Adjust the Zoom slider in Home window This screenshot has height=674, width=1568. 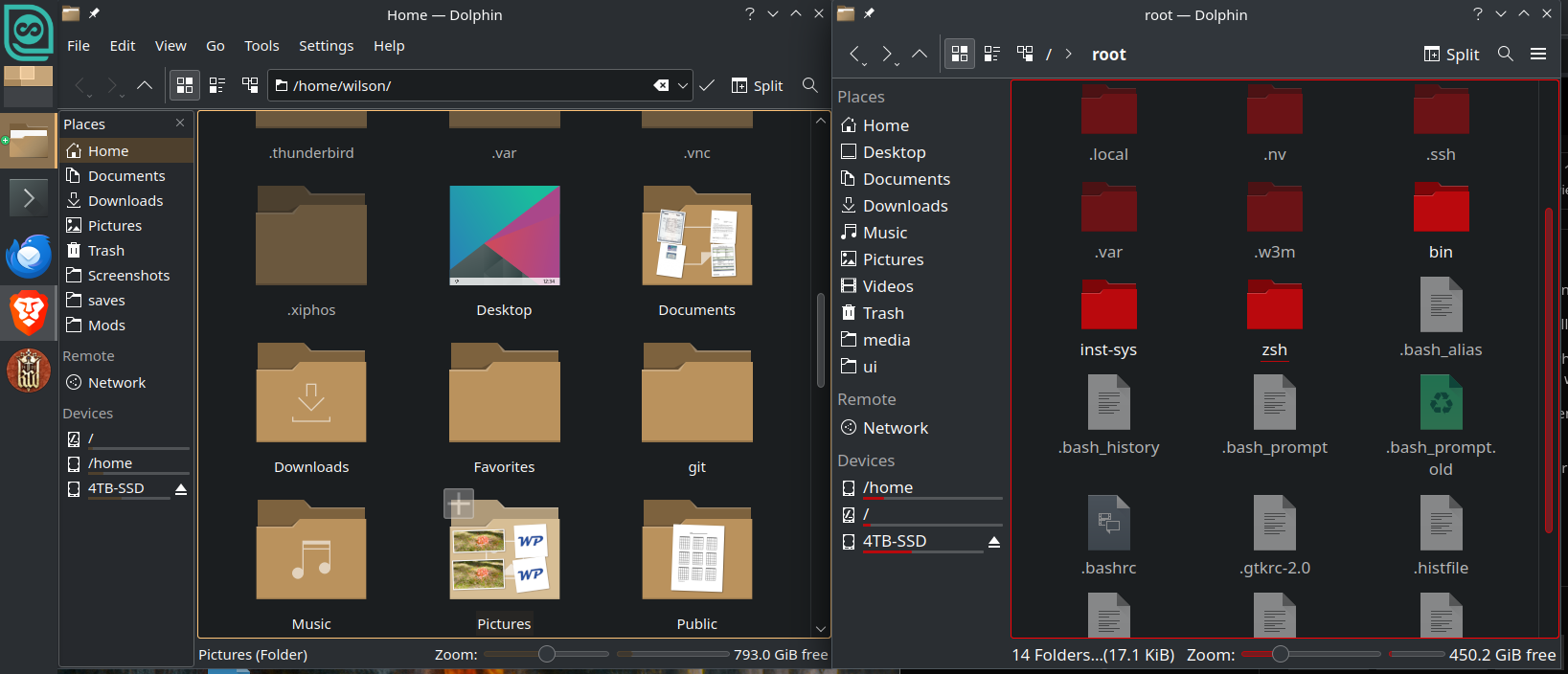pyautogui.click(x=547, y=654)
